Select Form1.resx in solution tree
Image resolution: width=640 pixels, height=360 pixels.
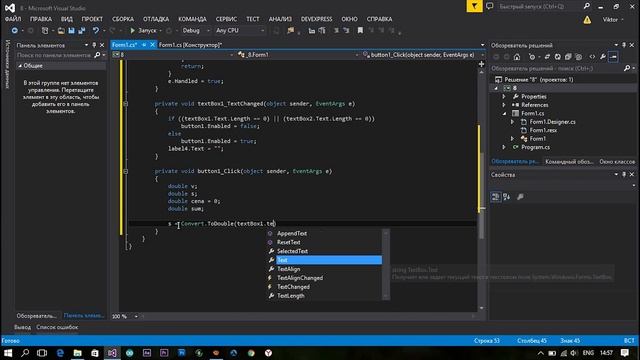pos(543,130)
